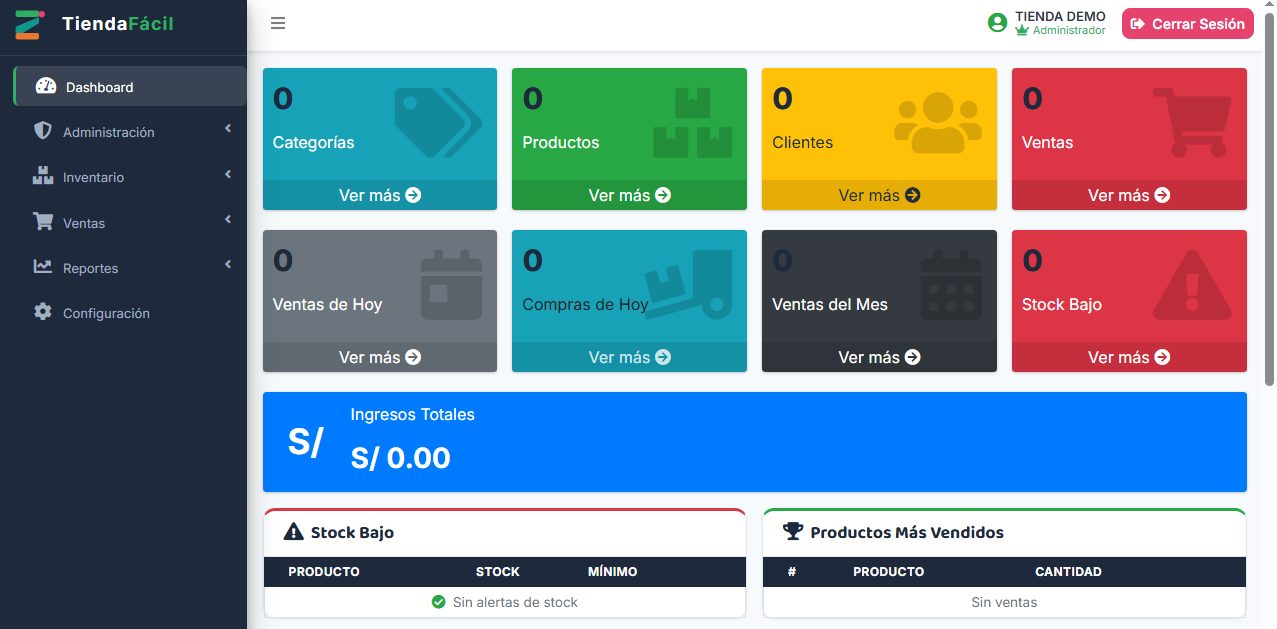Go to the Dashboard menu item
The width and height of the screenshot is (1277, 629).
pyautogui.click(x=130, y=86)
